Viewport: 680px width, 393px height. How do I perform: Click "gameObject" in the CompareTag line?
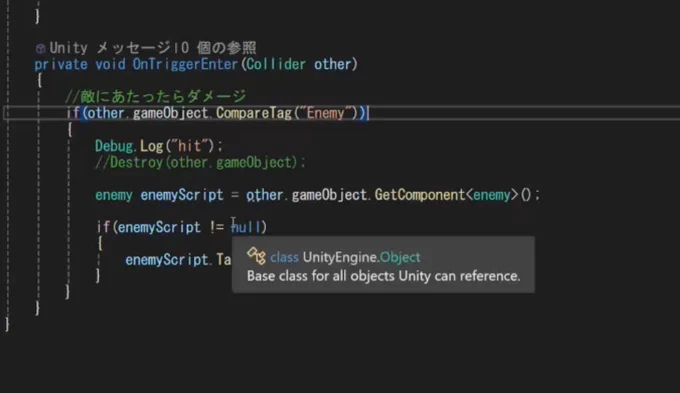click(170, 113)
